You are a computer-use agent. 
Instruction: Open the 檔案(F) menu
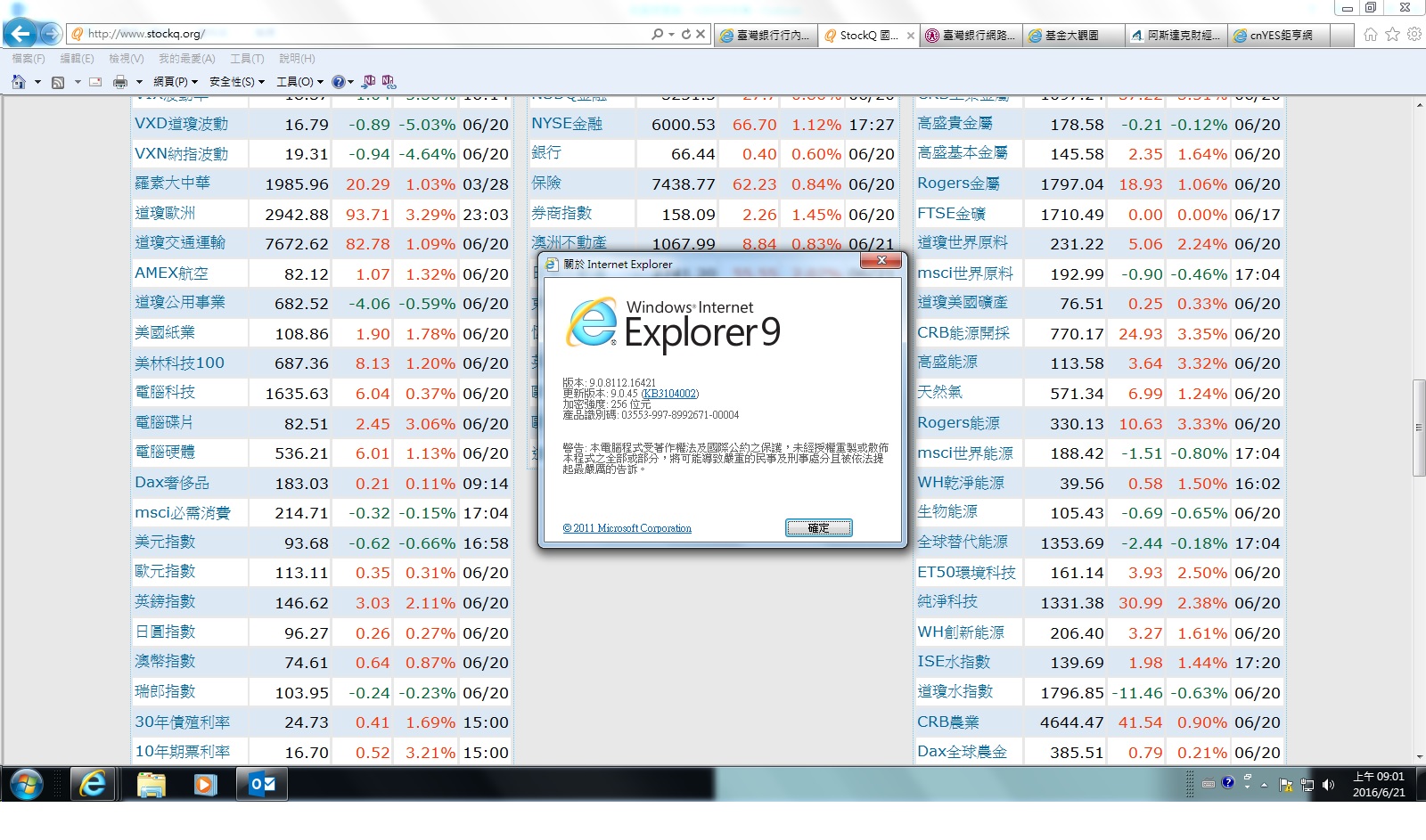click(29, 58)
